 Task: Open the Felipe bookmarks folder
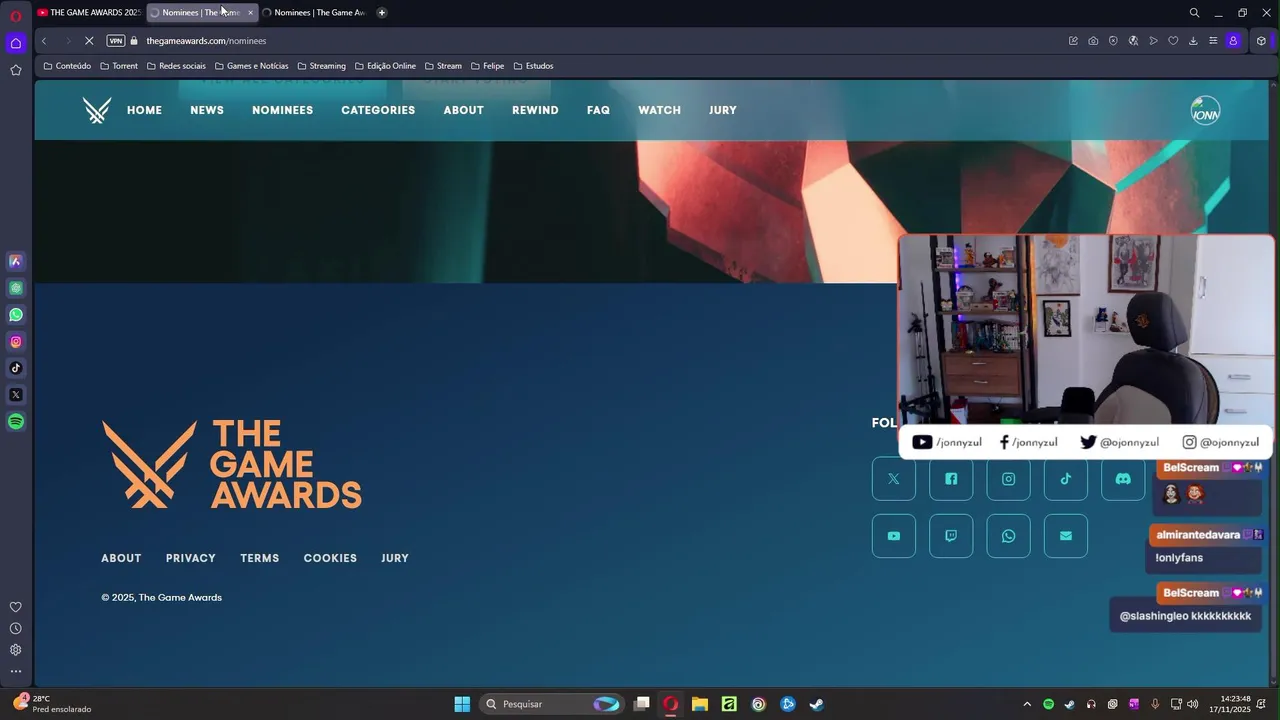(x=487, y=66)
